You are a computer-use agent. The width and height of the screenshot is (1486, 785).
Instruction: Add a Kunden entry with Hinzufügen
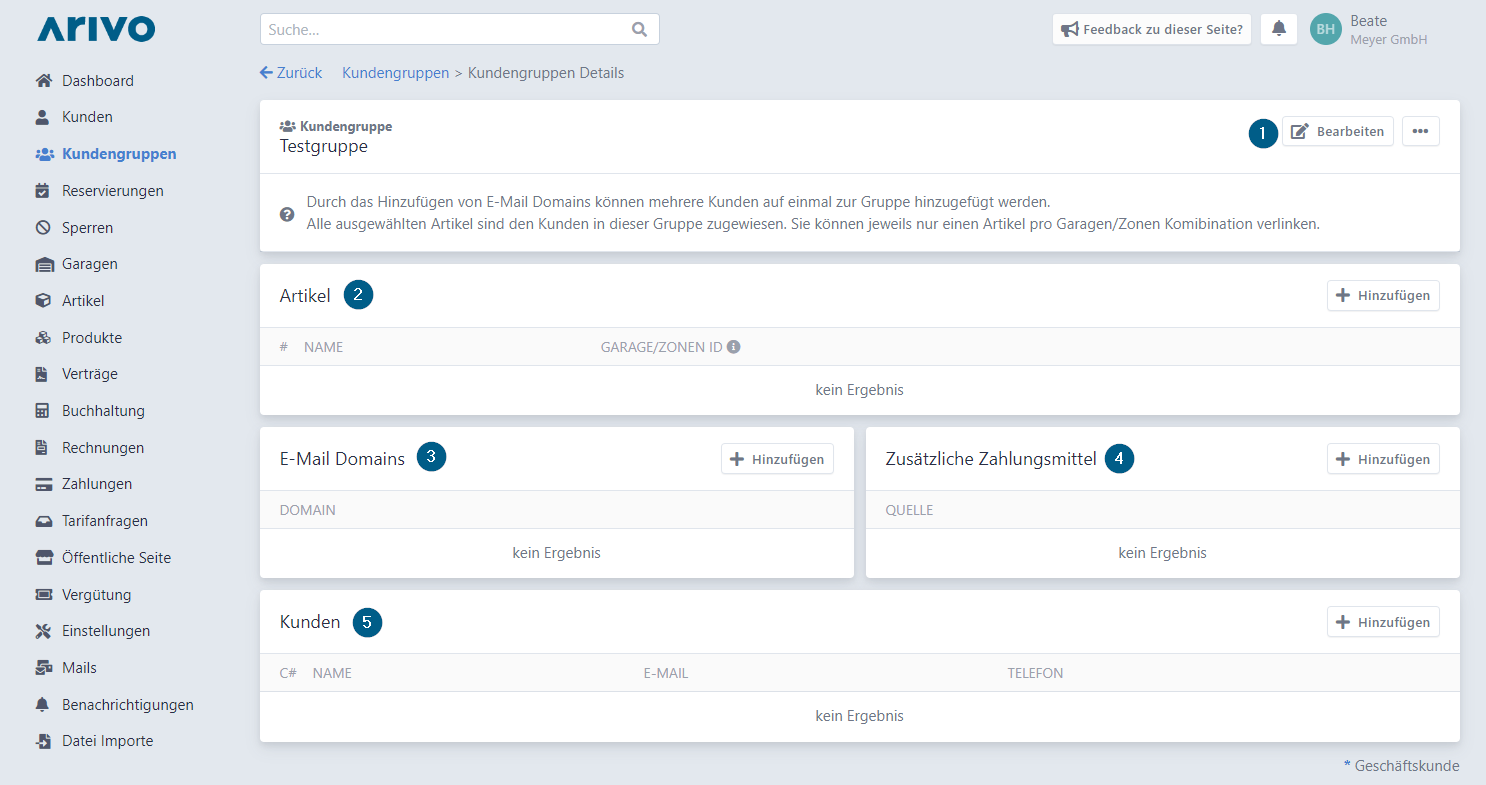(x=1383, y=622)
